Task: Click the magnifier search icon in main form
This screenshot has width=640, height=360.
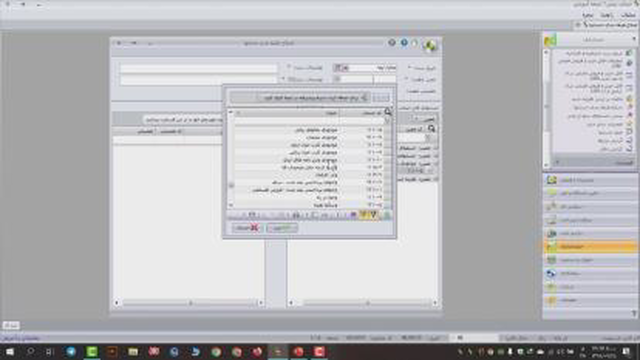Action: click(431, 129)
